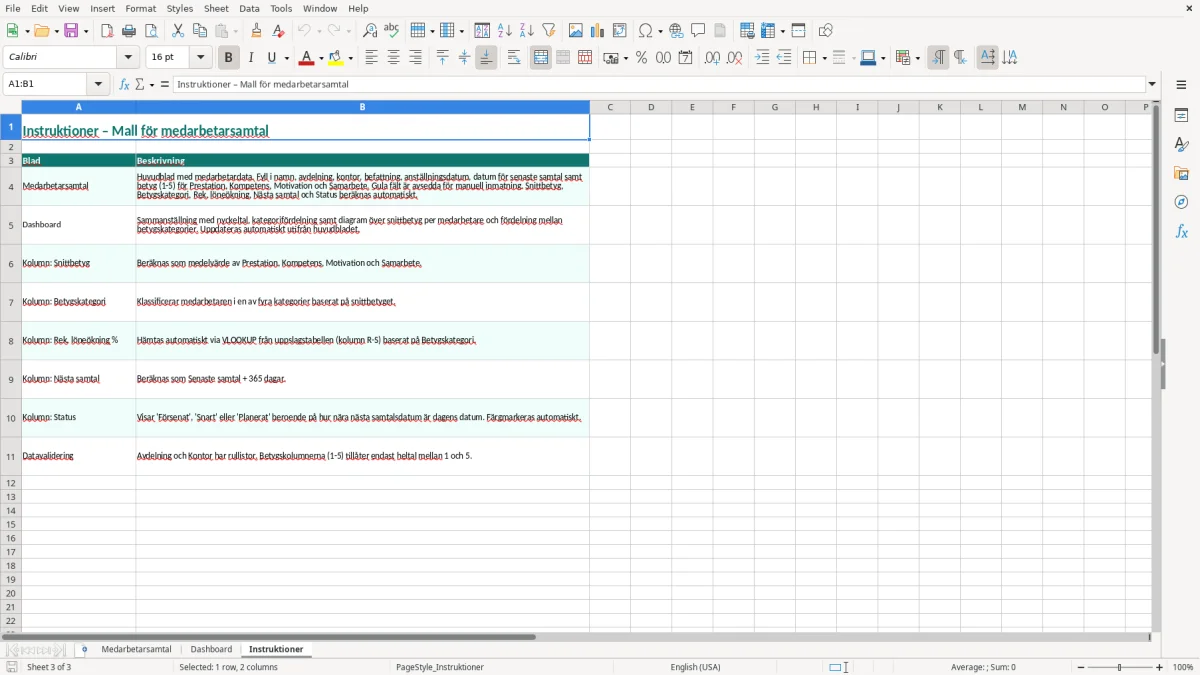Toggle Italic formatting
The height and width of the screenshot is (675, 1200).
coord(251,58)
